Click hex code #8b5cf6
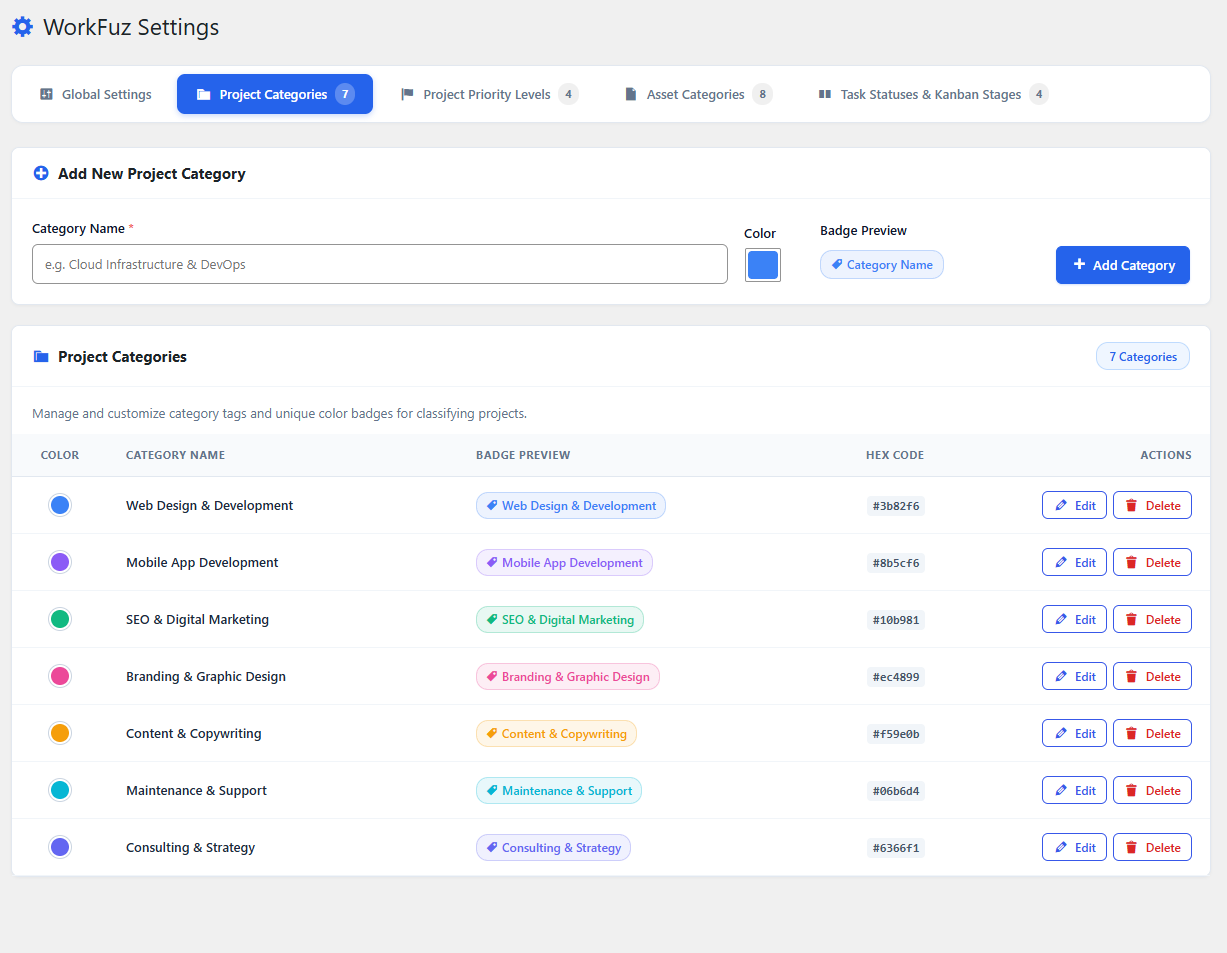 click(x=896, y=563)
